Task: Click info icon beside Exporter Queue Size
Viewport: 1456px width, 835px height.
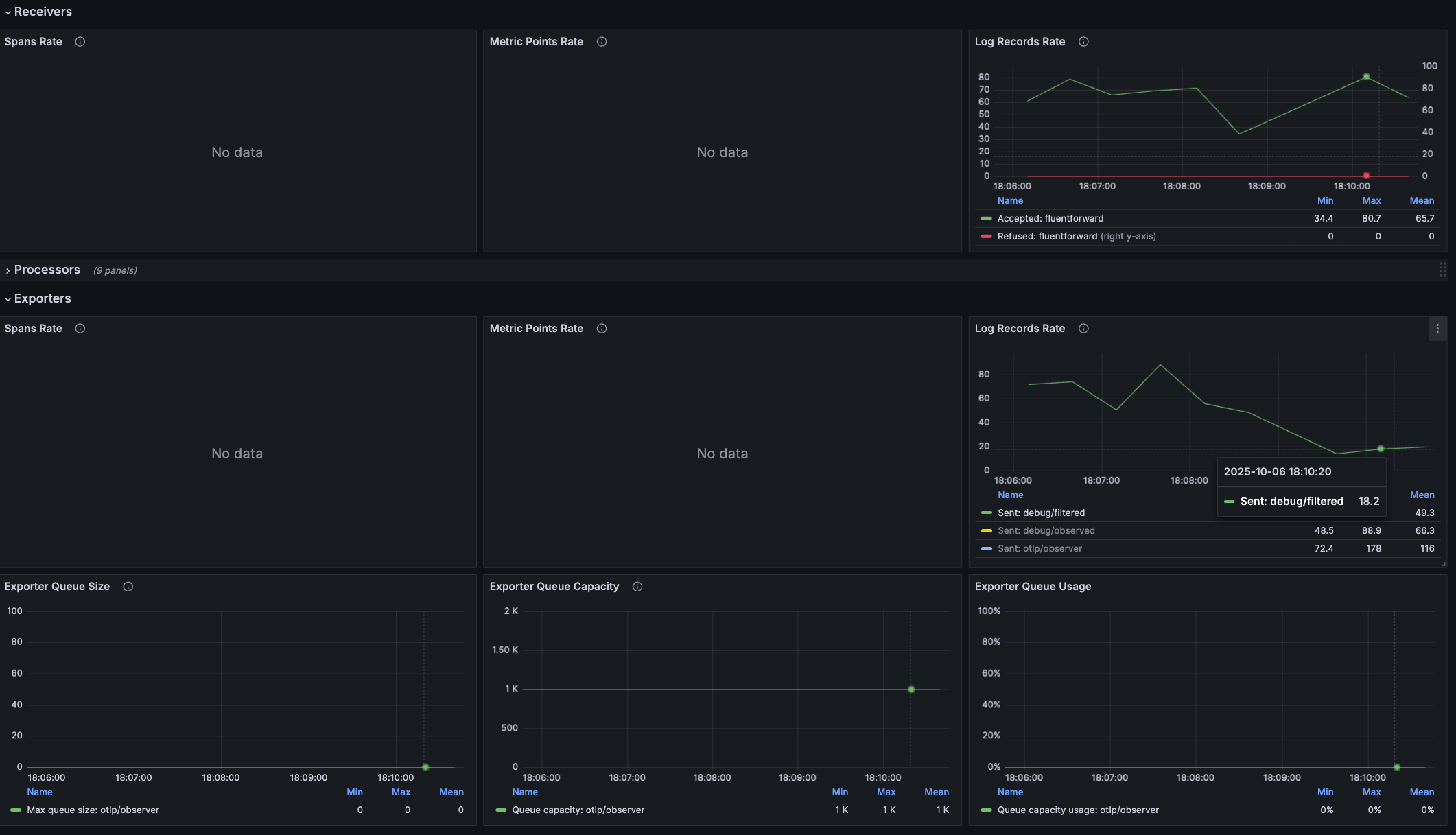Action: (x=128, y=587)
